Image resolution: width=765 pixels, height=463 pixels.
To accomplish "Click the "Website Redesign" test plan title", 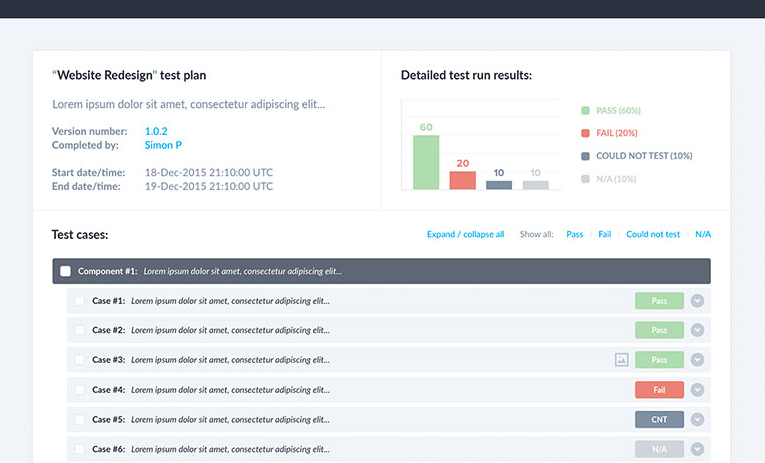I will (129, 75).
